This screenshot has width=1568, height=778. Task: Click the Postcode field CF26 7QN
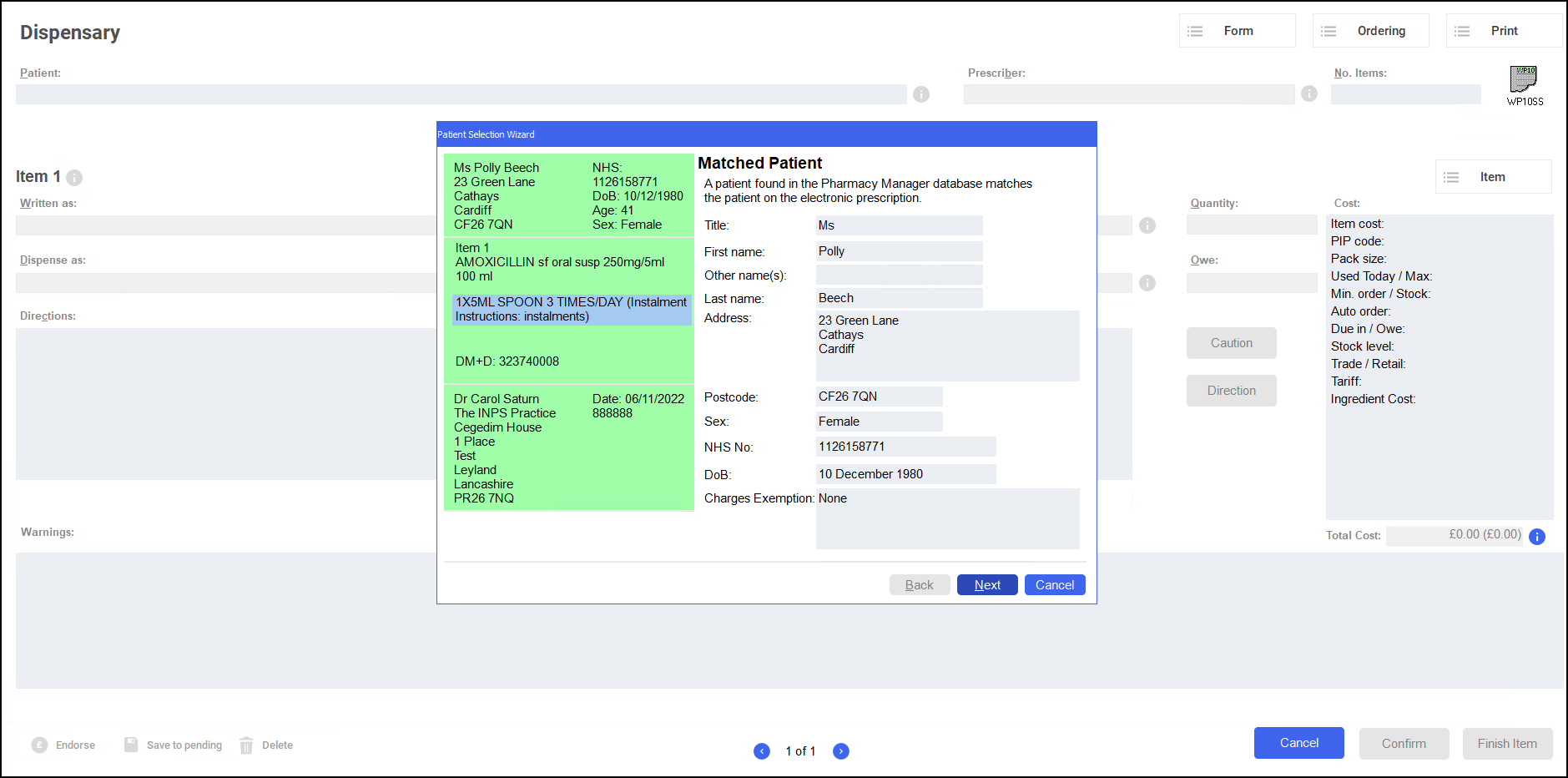click(880, 397)
